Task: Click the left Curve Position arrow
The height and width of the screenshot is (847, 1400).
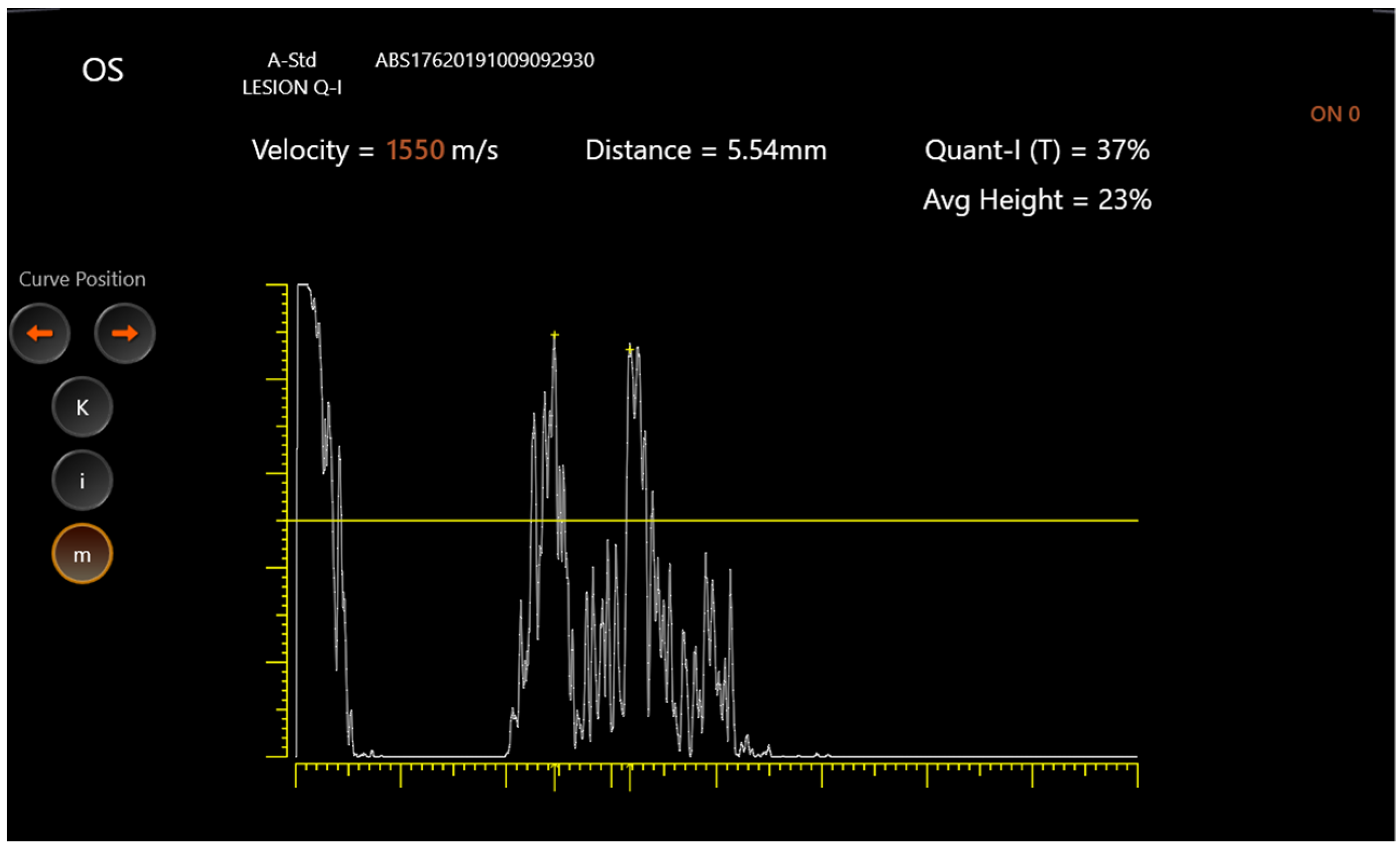Action: tap(40, 333)
